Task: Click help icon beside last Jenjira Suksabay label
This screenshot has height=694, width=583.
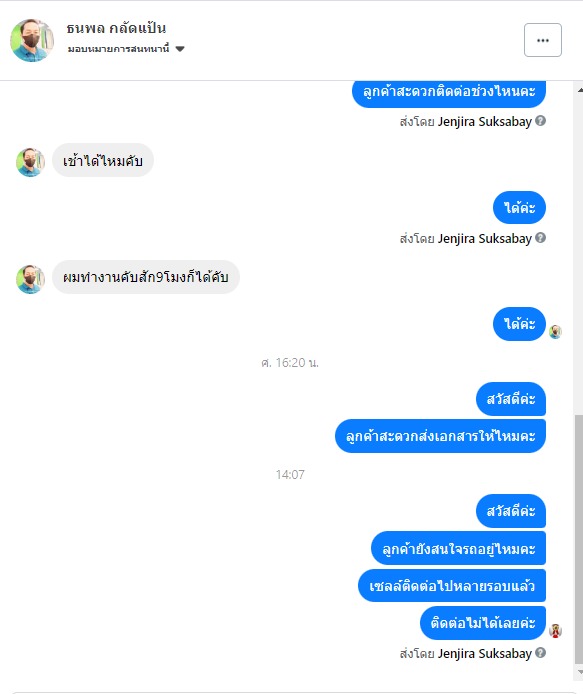Action: tap(540, 652)
